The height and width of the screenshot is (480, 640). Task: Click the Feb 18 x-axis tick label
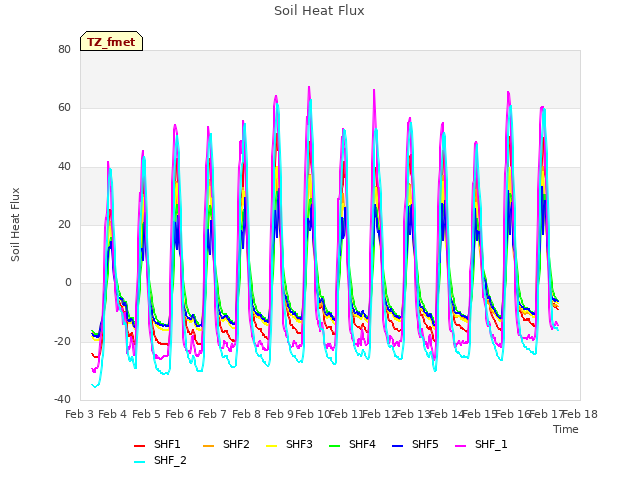(580, 414)
